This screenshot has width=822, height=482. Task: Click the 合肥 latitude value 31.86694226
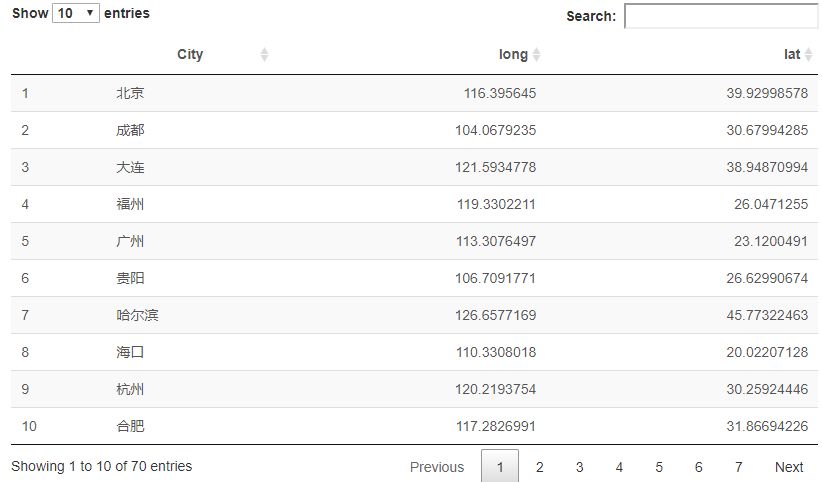767,426
